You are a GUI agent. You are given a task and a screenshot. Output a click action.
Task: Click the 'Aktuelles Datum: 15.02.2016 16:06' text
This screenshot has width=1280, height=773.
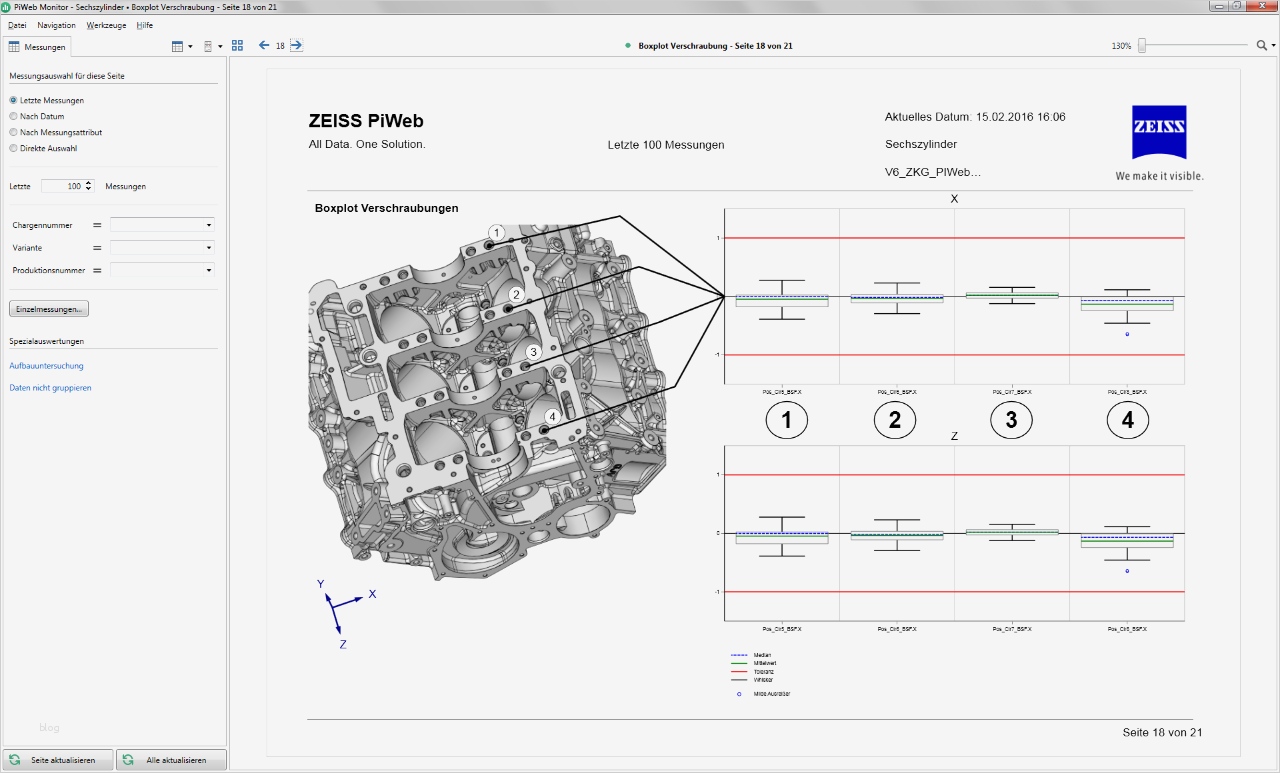(975, 117)
